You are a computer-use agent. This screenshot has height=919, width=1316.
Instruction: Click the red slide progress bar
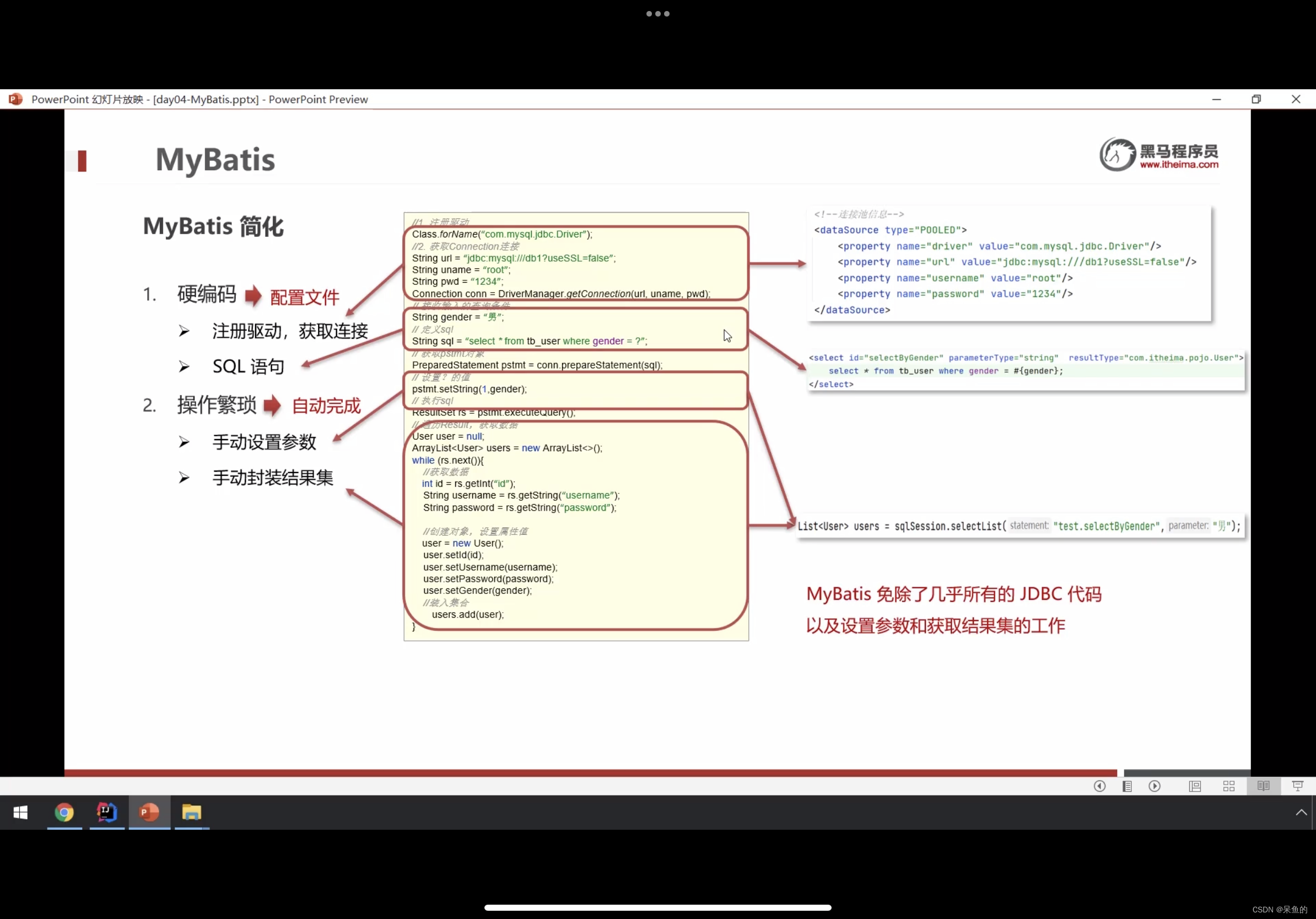pyautogui.click(x=590, y=773)
